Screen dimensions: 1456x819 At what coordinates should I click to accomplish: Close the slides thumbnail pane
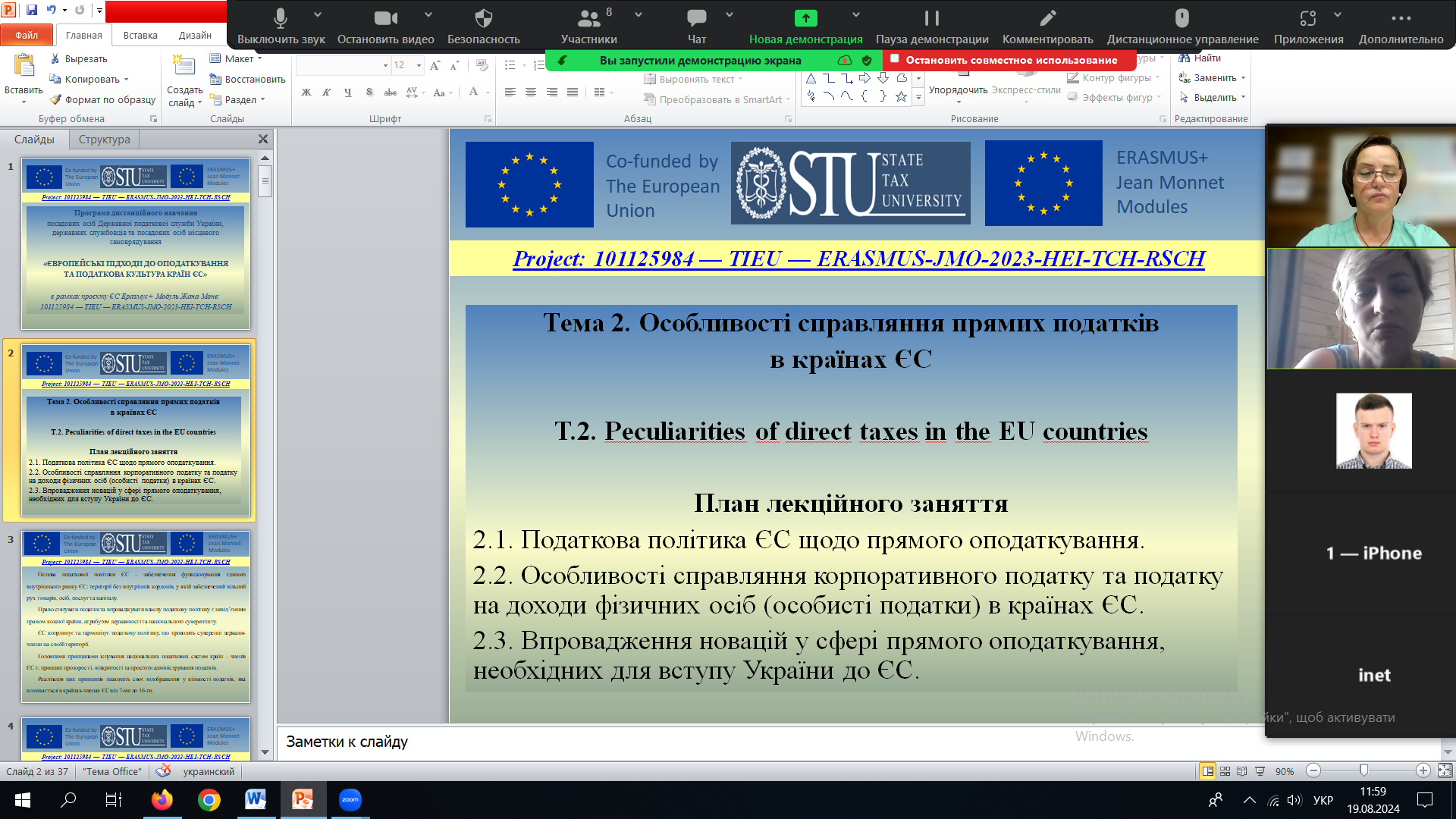pos(263,140)
